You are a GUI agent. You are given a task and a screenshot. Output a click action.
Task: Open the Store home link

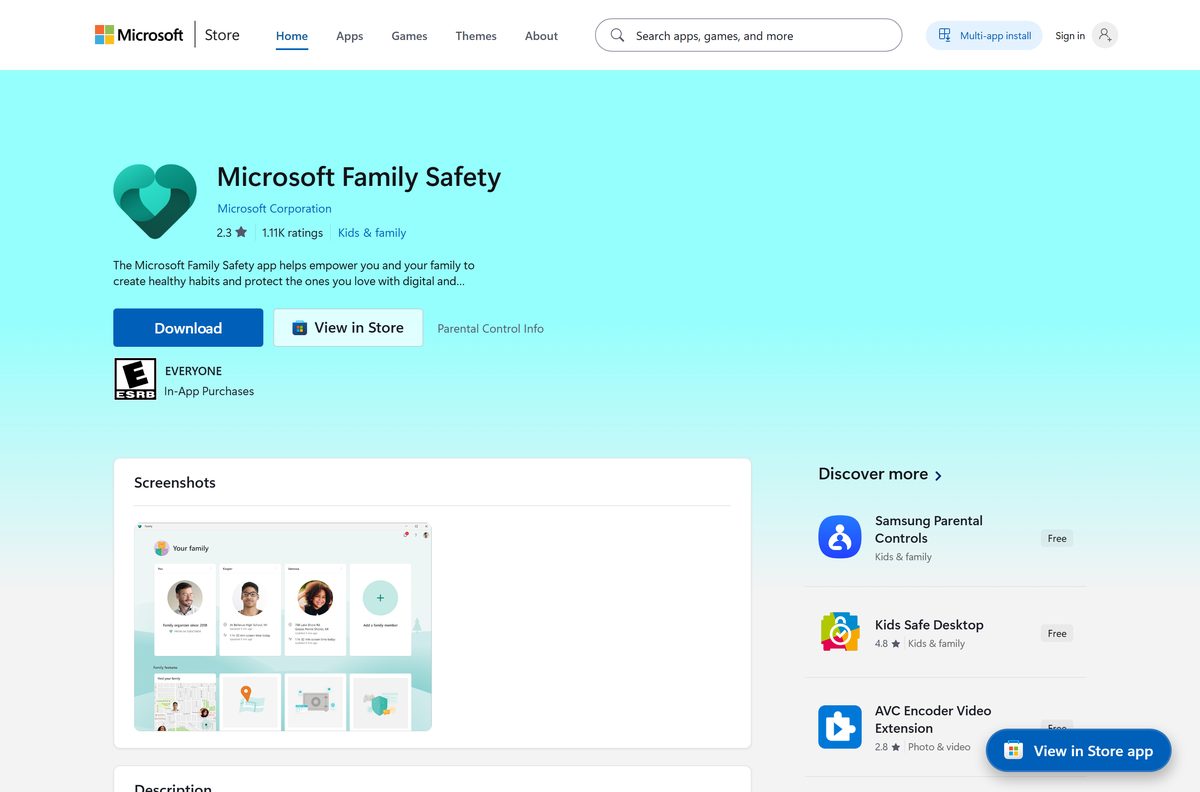click(222, 35)
